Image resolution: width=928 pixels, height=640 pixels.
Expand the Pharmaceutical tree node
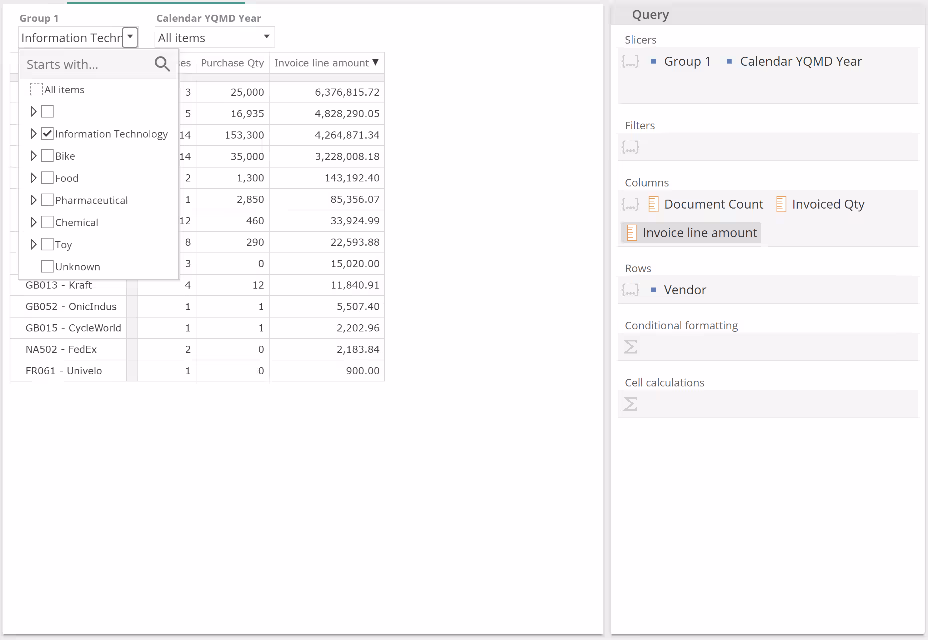click(x=34, y=200)
